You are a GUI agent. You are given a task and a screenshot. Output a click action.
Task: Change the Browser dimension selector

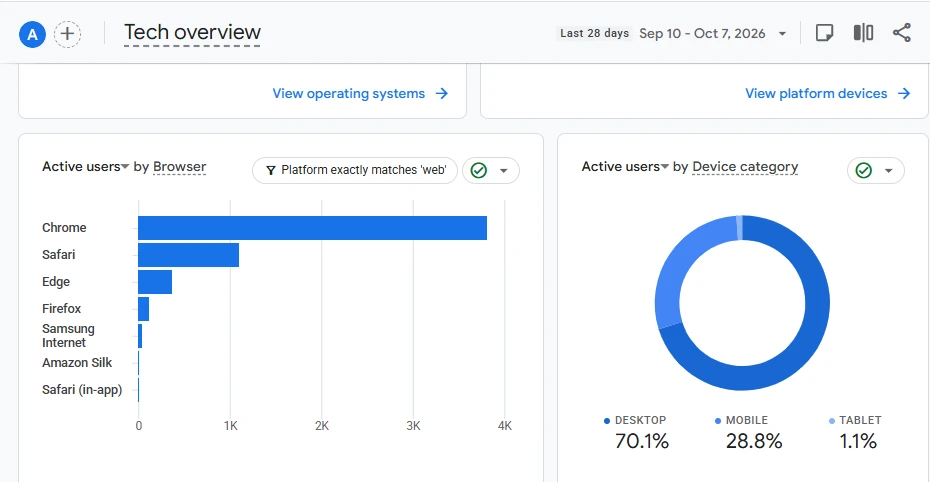click(x=179, y=167)
